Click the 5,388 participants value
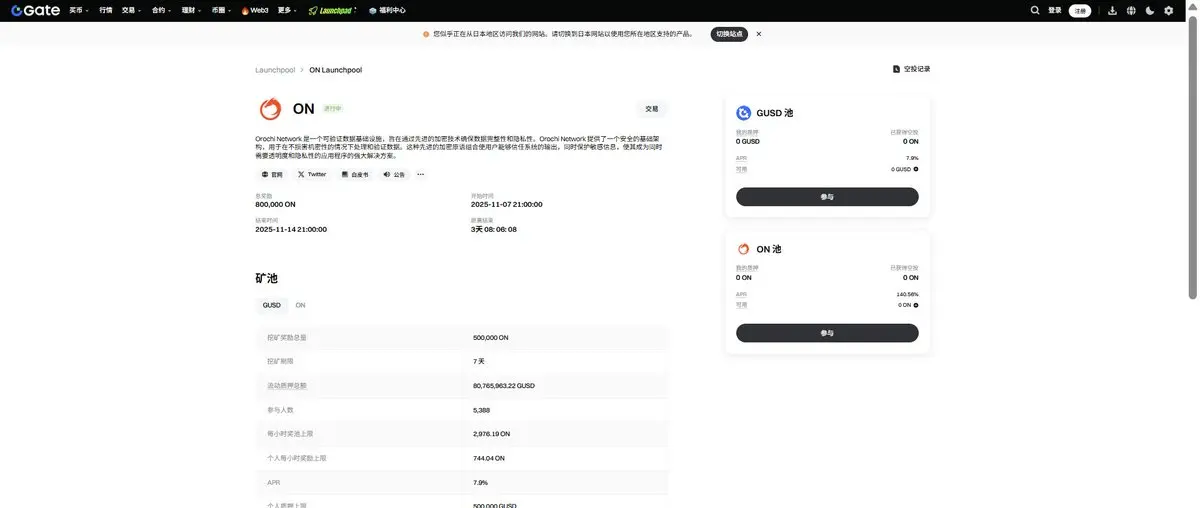The height and width of the screenshot is (508, 1200). tap(482, 410)
